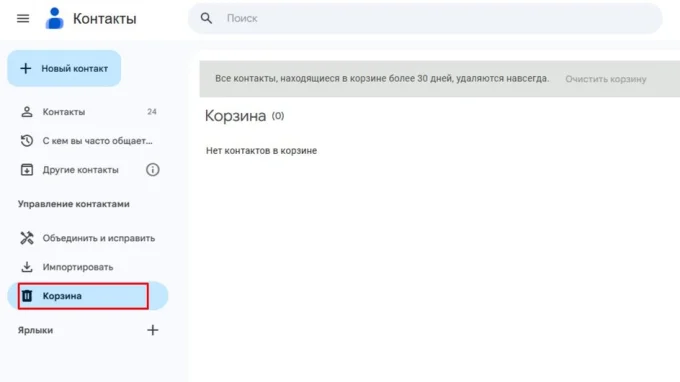Click Нет контактов в корзине message
680x382 pixels.
(x=262, y=151)
